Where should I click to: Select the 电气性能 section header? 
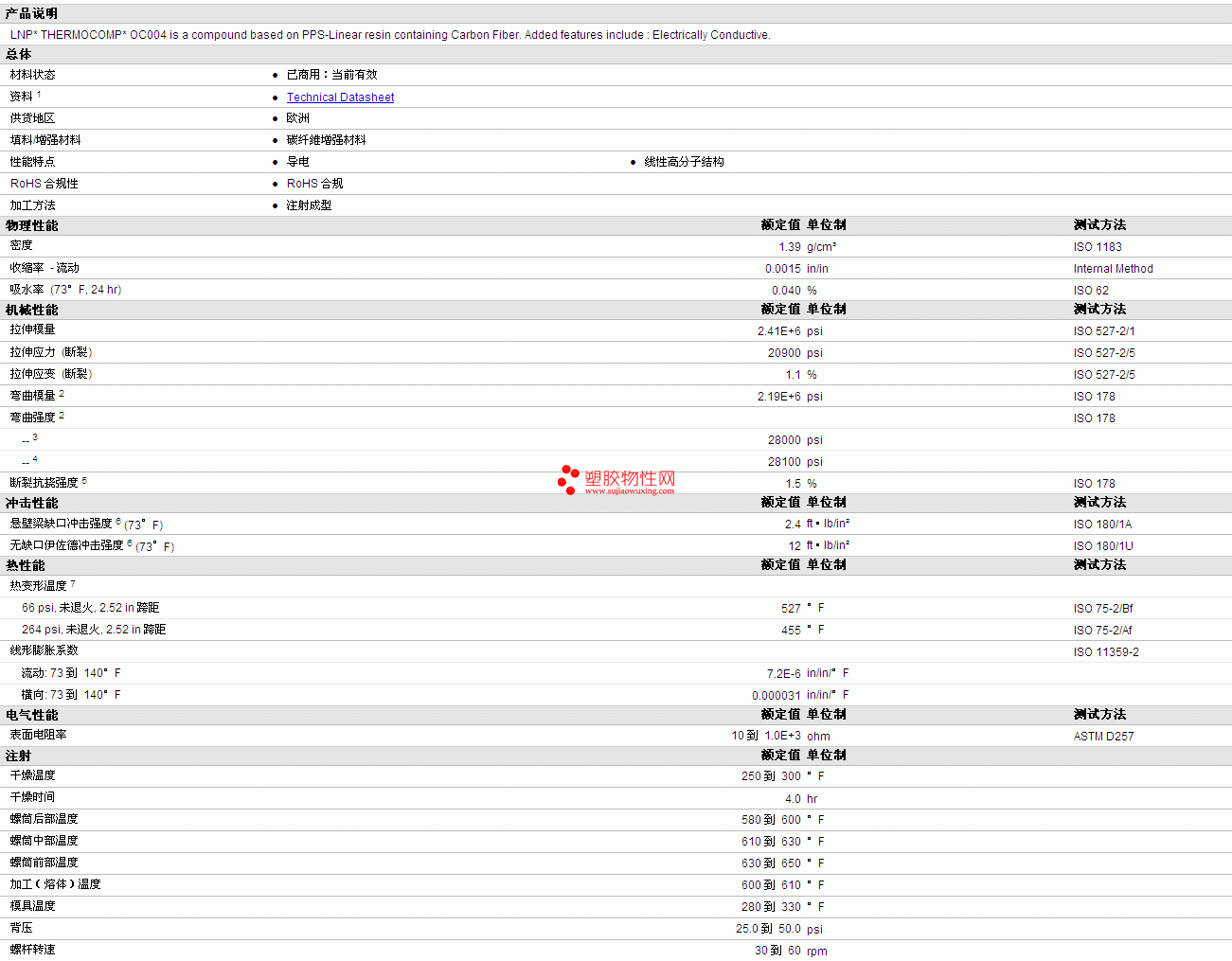tap(31, 715)
